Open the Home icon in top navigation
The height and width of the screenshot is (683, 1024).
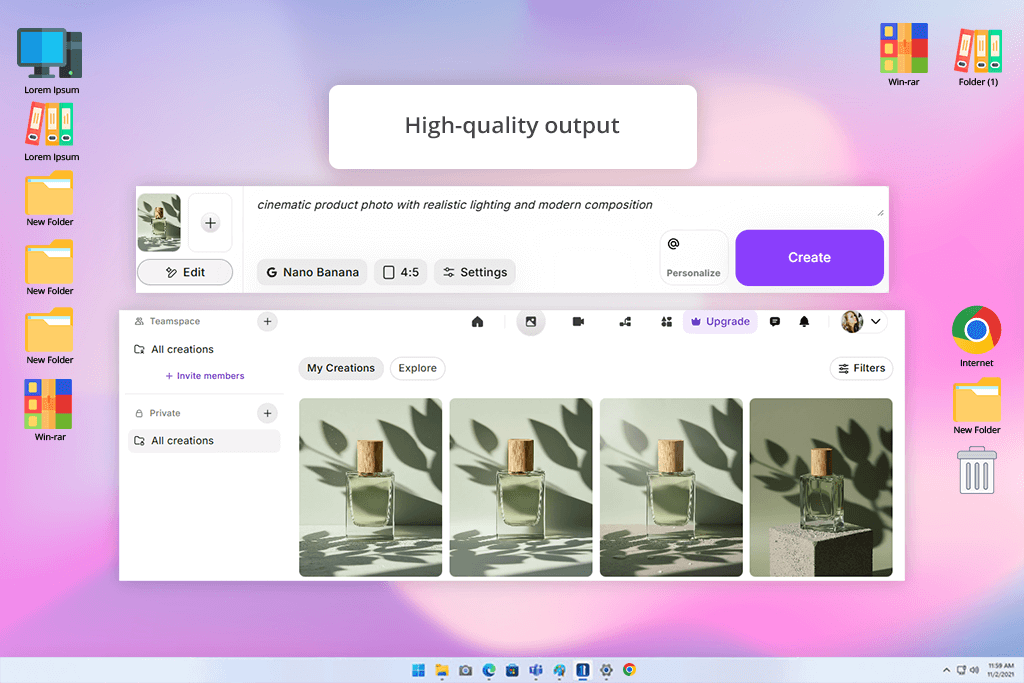(x=477, y=321)
